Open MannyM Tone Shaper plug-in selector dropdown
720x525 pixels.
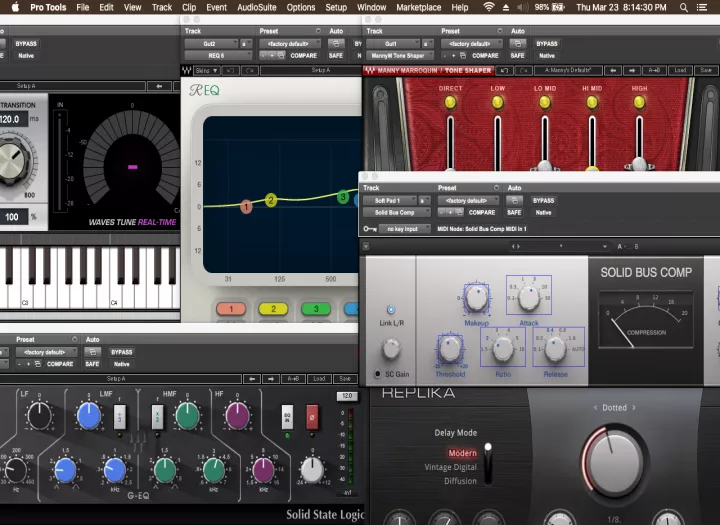click(400, 56)
